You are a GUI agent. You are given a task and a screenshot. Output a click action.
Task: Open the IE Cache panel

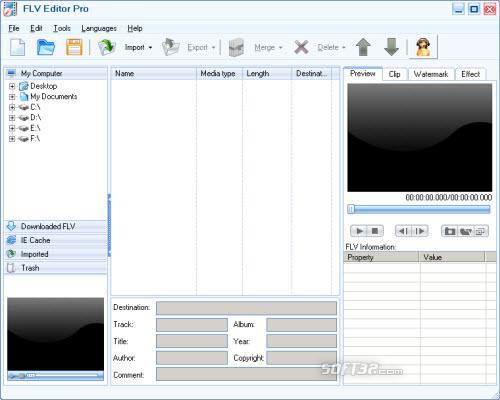click(x=56, y=240)
